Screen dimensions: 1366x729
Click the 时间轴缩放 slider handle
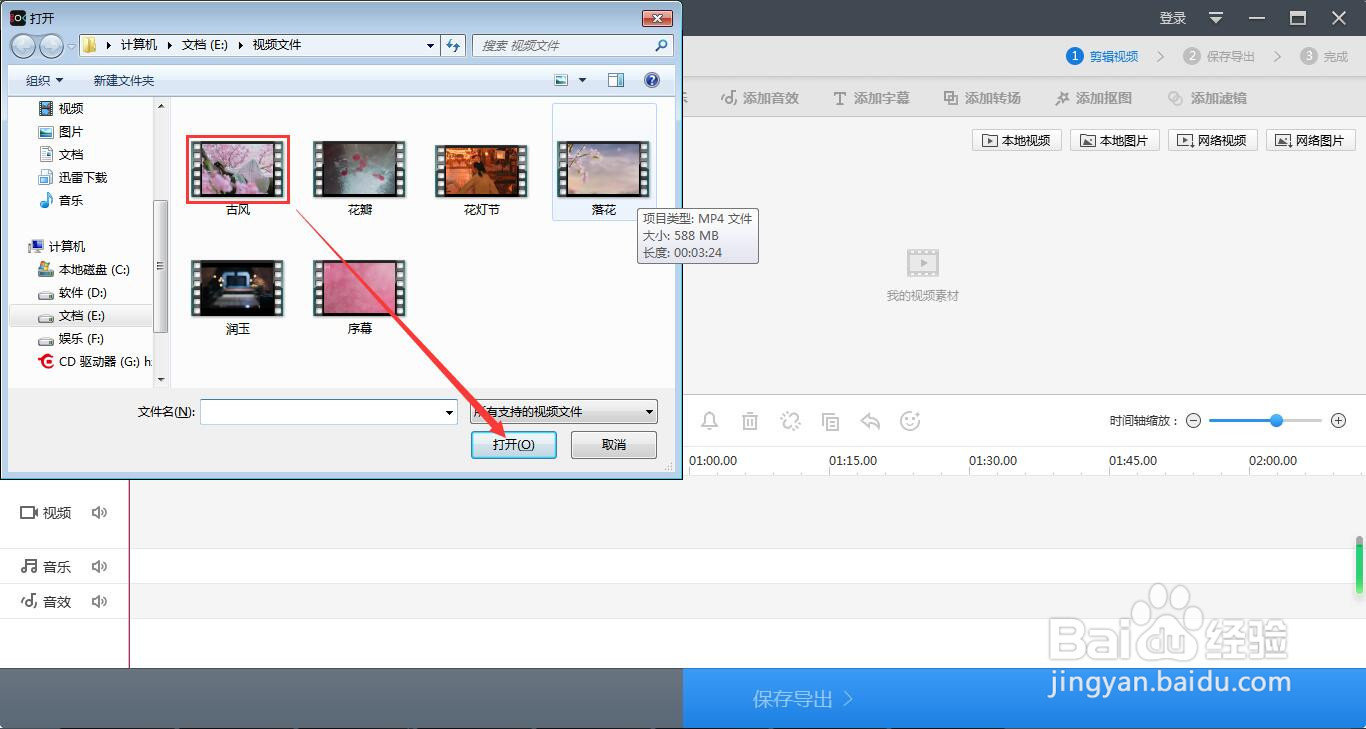point(1276,421)
